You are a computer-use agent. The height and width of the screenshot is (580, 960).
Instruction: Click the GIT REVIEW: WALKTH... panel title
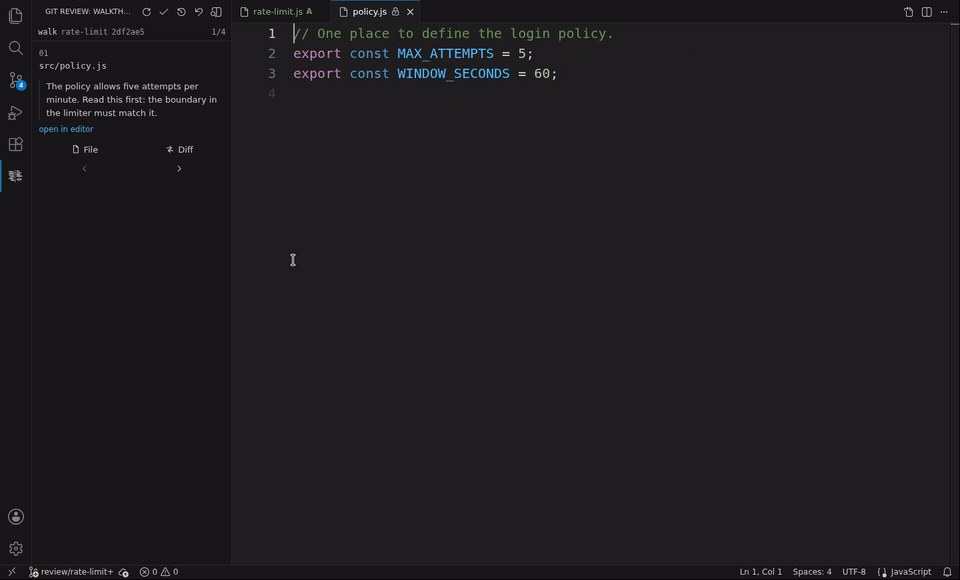(88, 12)
